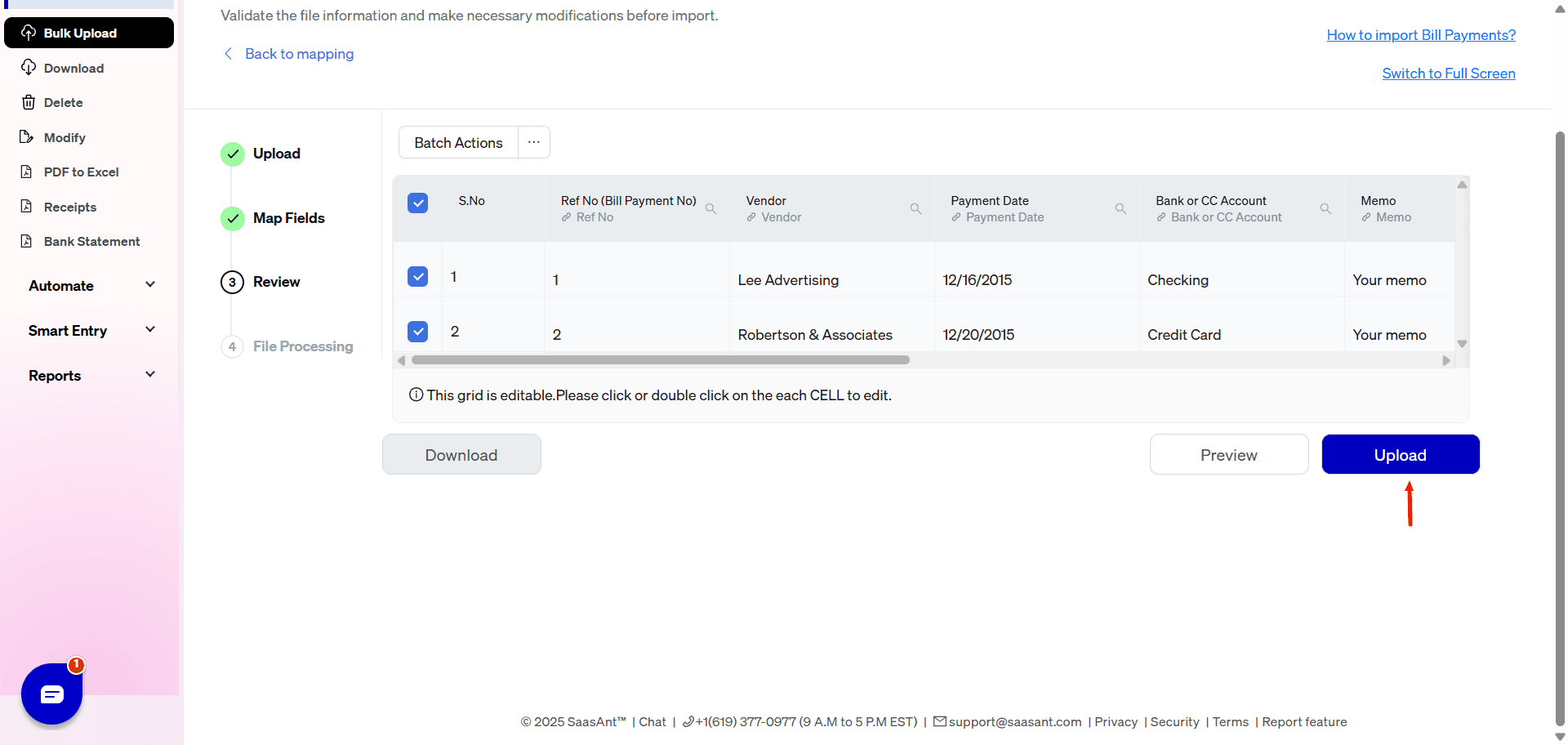
Task: Click search icon in Bank or CC Account column
Action: coord(1325,209)
